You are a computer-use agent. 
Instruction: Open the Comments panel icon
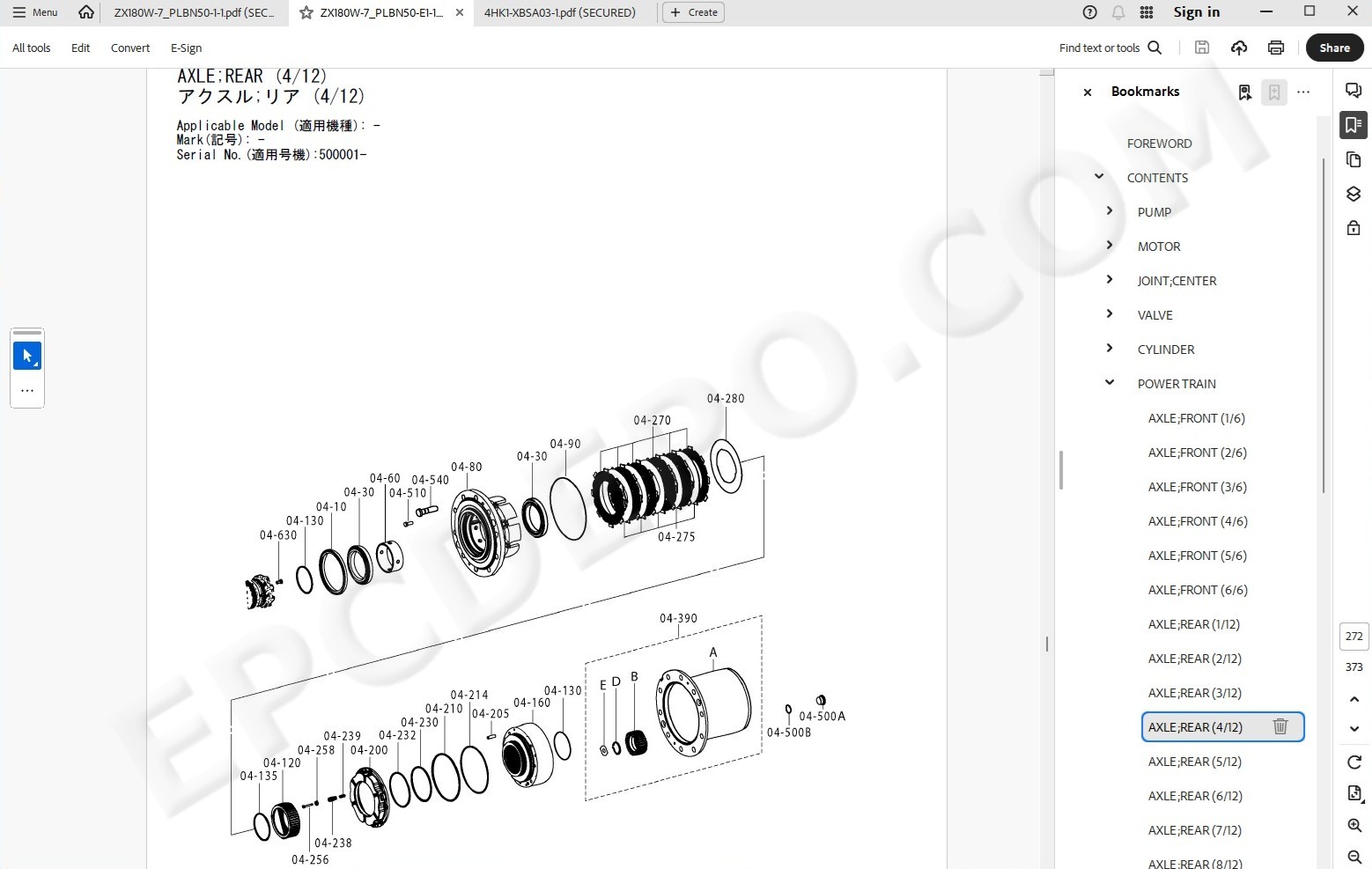(1354, 91)
